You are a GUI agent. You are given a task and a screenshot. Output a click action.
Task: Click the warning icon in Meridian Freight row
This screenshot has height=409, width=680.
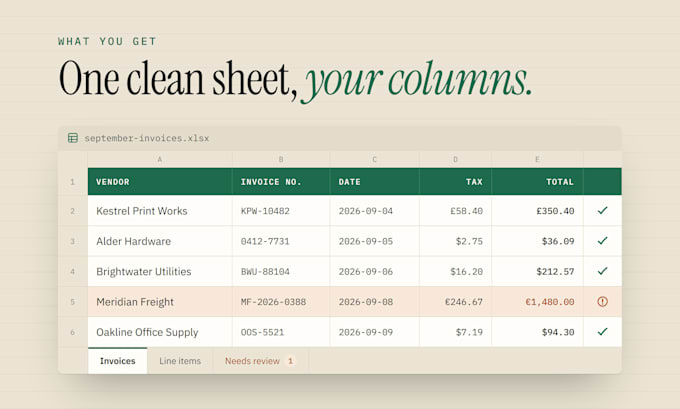[602, 301]
